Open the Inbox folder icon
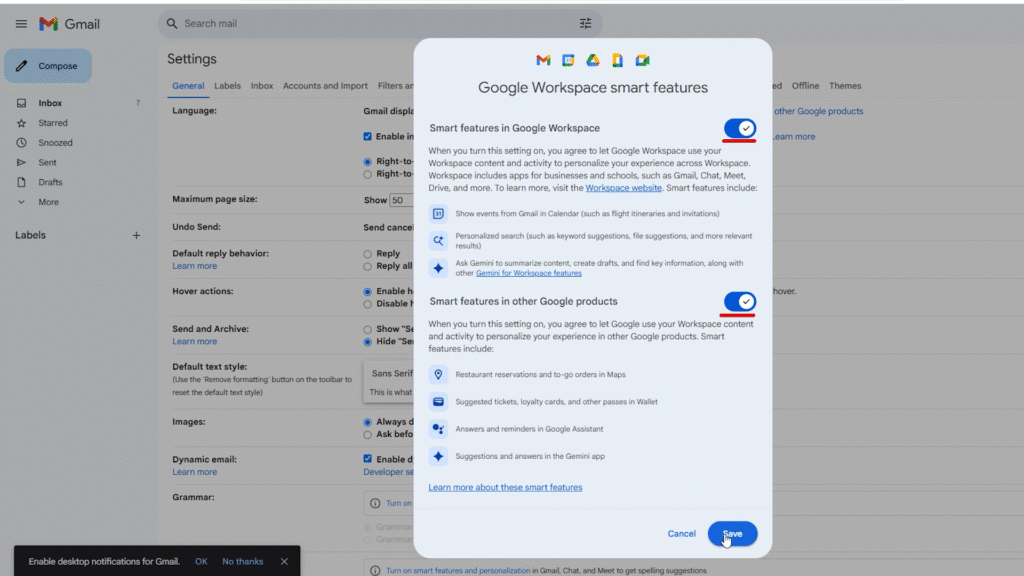Screen dimensions: 1024x576 (x=21, y=103)
